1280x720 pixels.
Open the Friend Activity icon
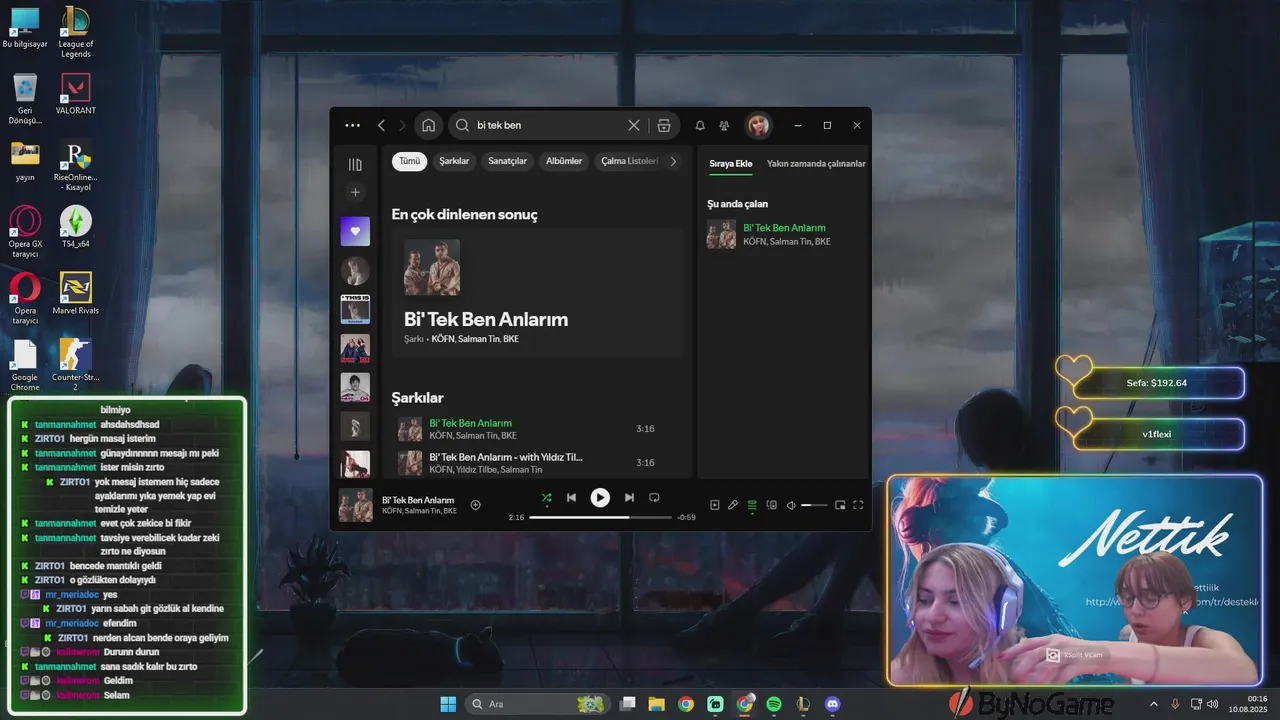[x=724, y=126]
